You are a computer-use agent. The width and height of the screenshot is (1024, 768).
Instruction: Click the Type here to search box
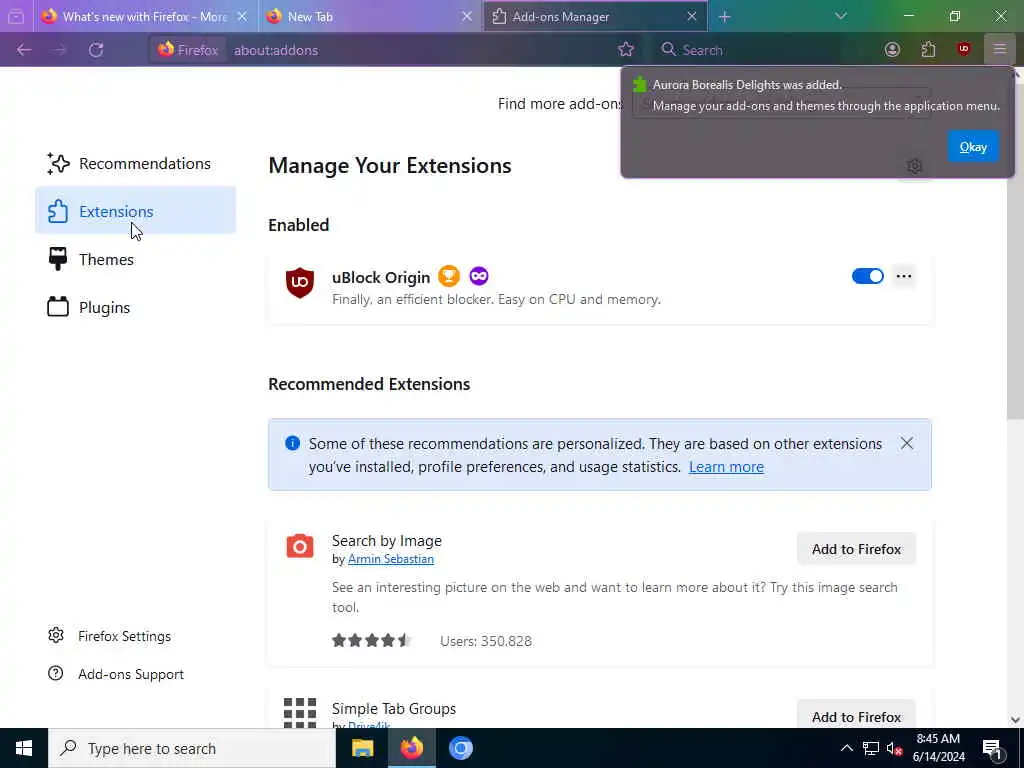click(x=192, y=748)
